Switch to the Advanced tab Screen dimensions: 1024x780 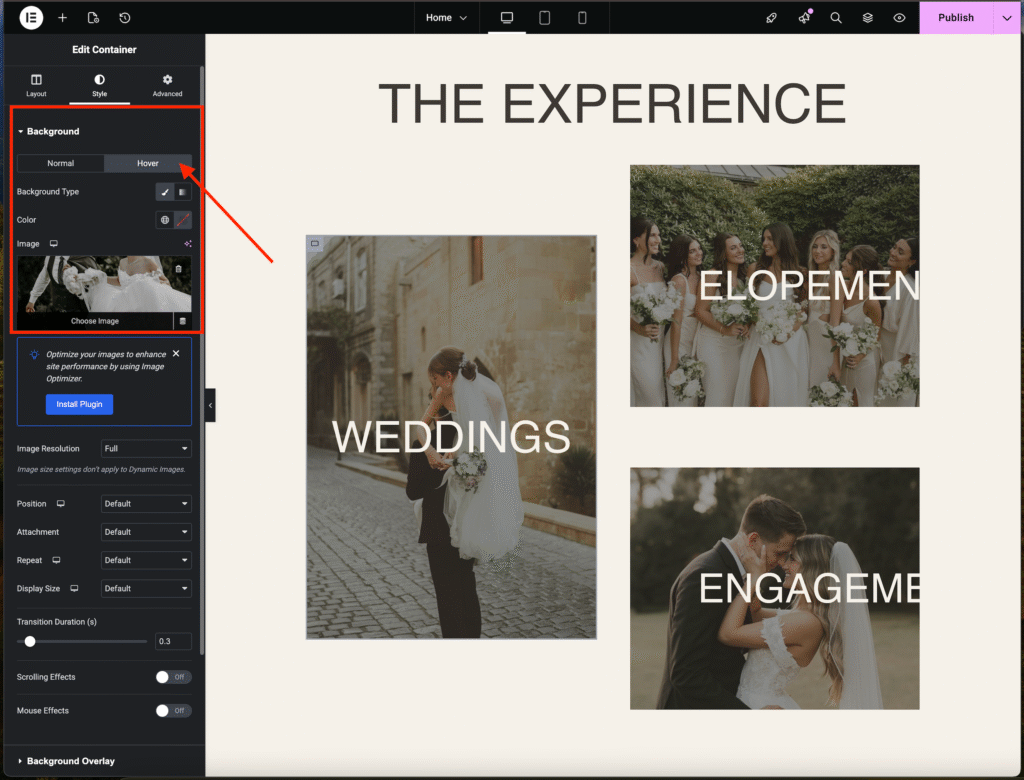pyautogui.click(x=167, y=85)
